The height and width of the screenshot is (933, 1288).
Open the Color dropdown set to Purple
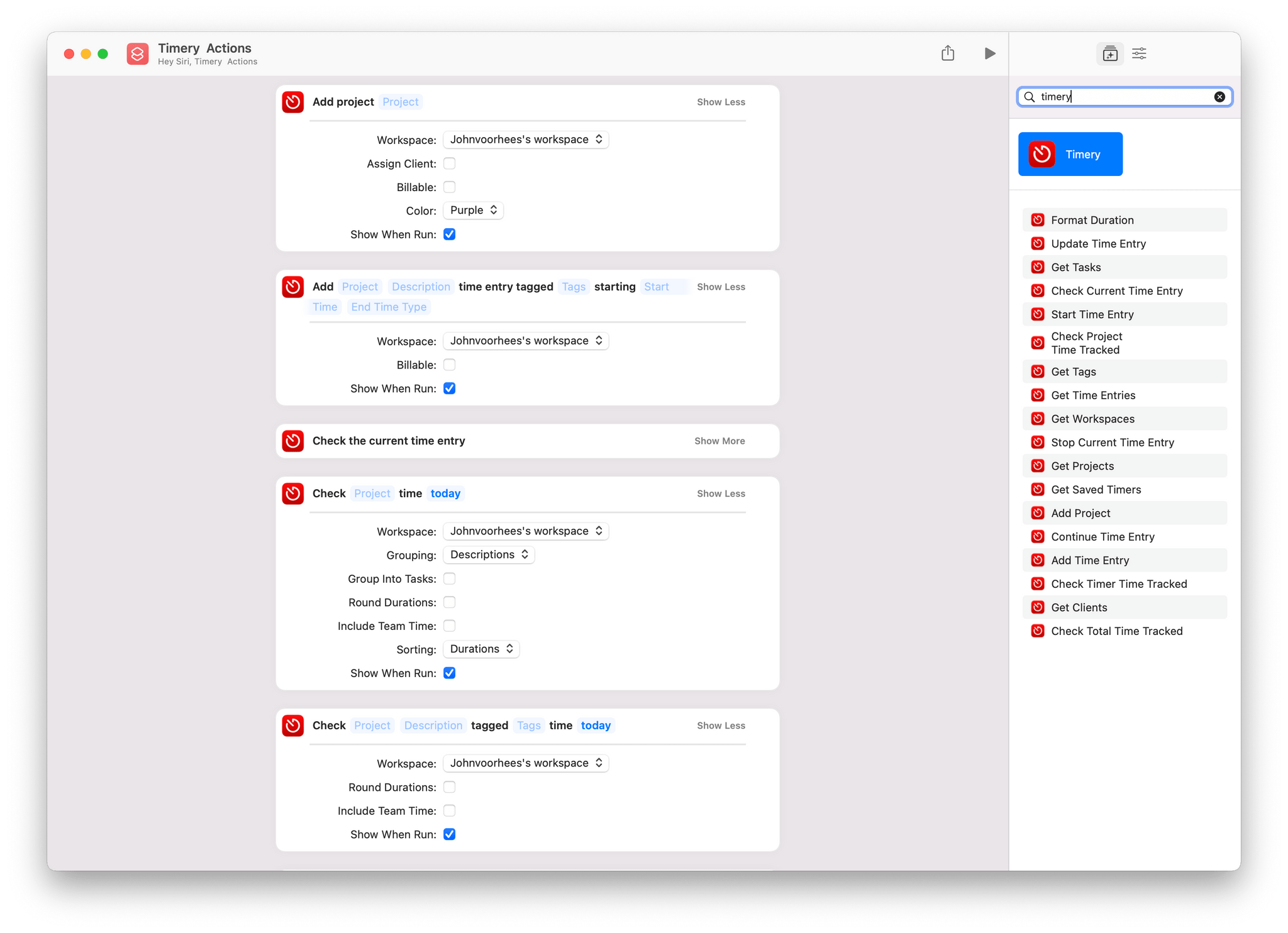pyautogui.click(x=473, y=210)
